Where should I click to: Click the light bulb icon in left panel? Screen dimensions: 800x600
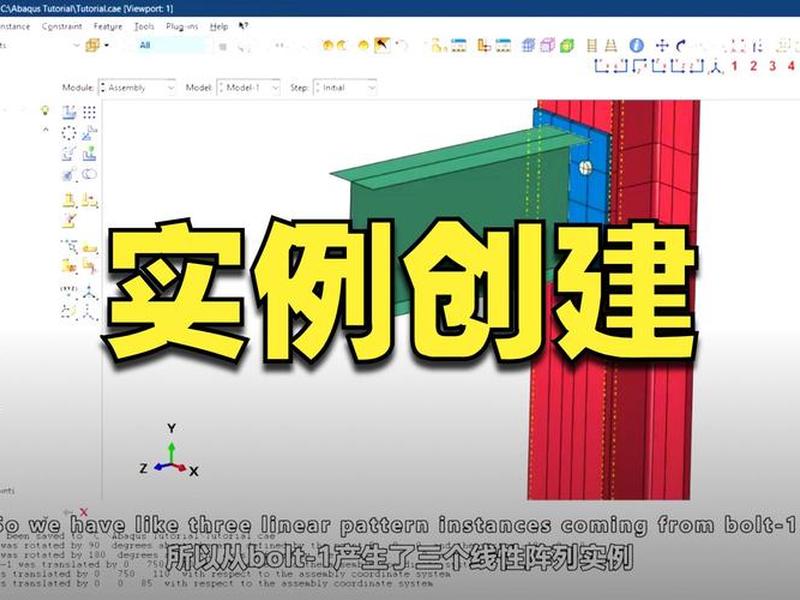pyautogui.click(x=45, y=110)
